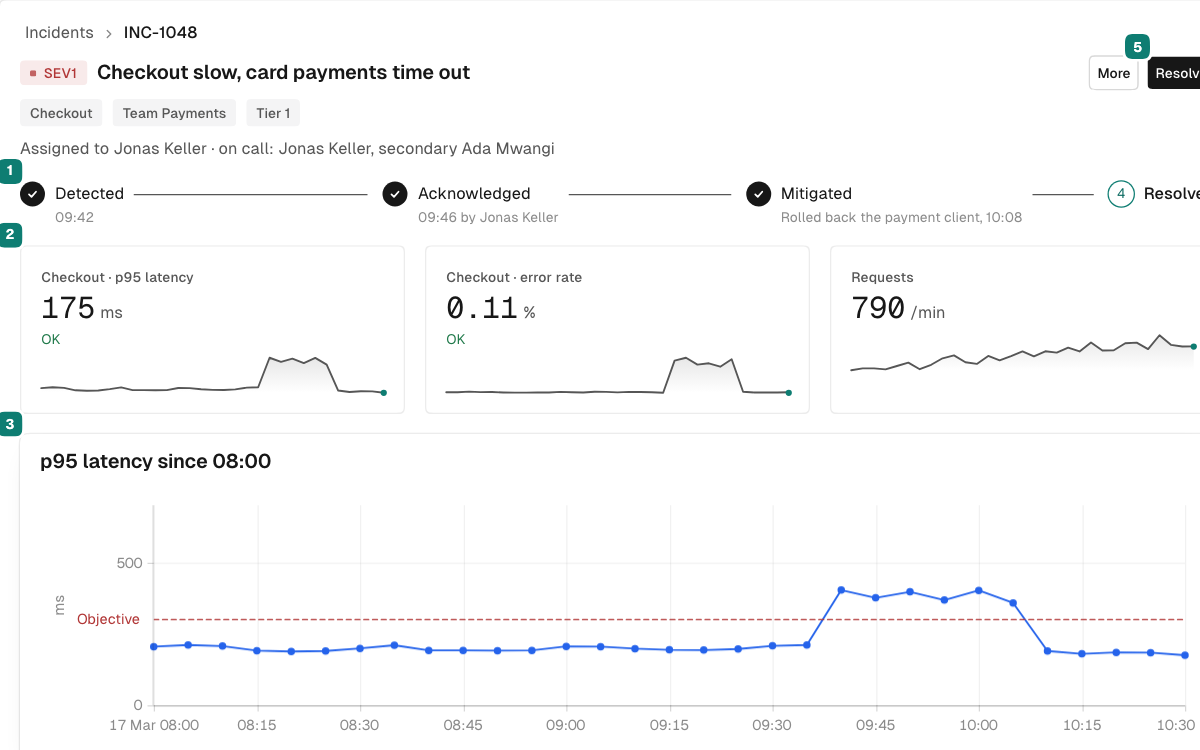This screenshot has height=750, width=1200.
Task: Select the Checkout tag
Action: 61,113
